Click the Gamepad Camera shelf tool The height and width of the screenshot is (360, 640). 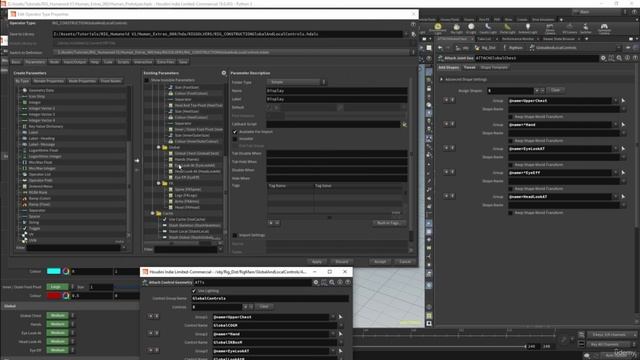point(604,29)
